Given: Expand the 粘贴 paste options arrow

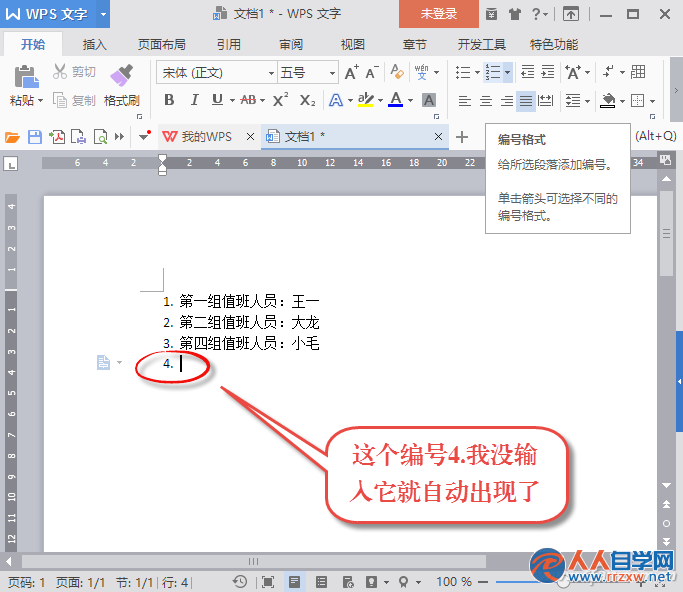Looking at the screenshot, I should 41,101.
